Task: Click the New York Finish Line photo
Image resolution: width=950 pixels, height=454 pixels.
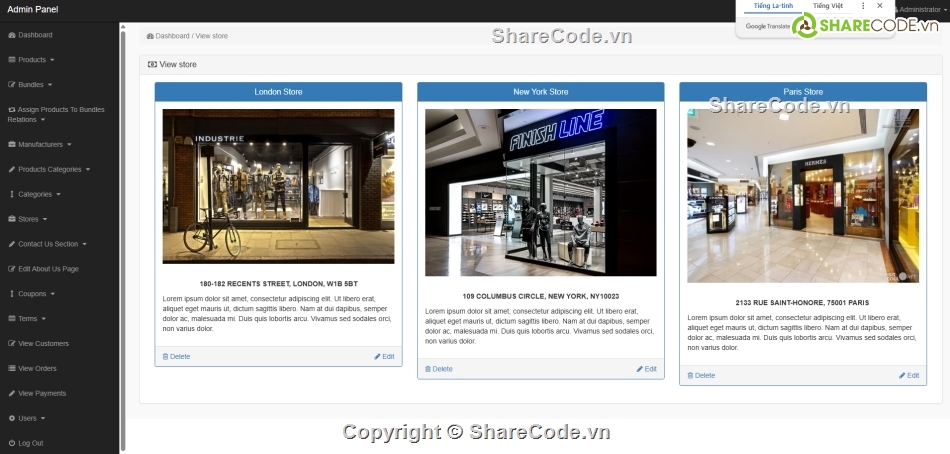Action: [540, 192]
